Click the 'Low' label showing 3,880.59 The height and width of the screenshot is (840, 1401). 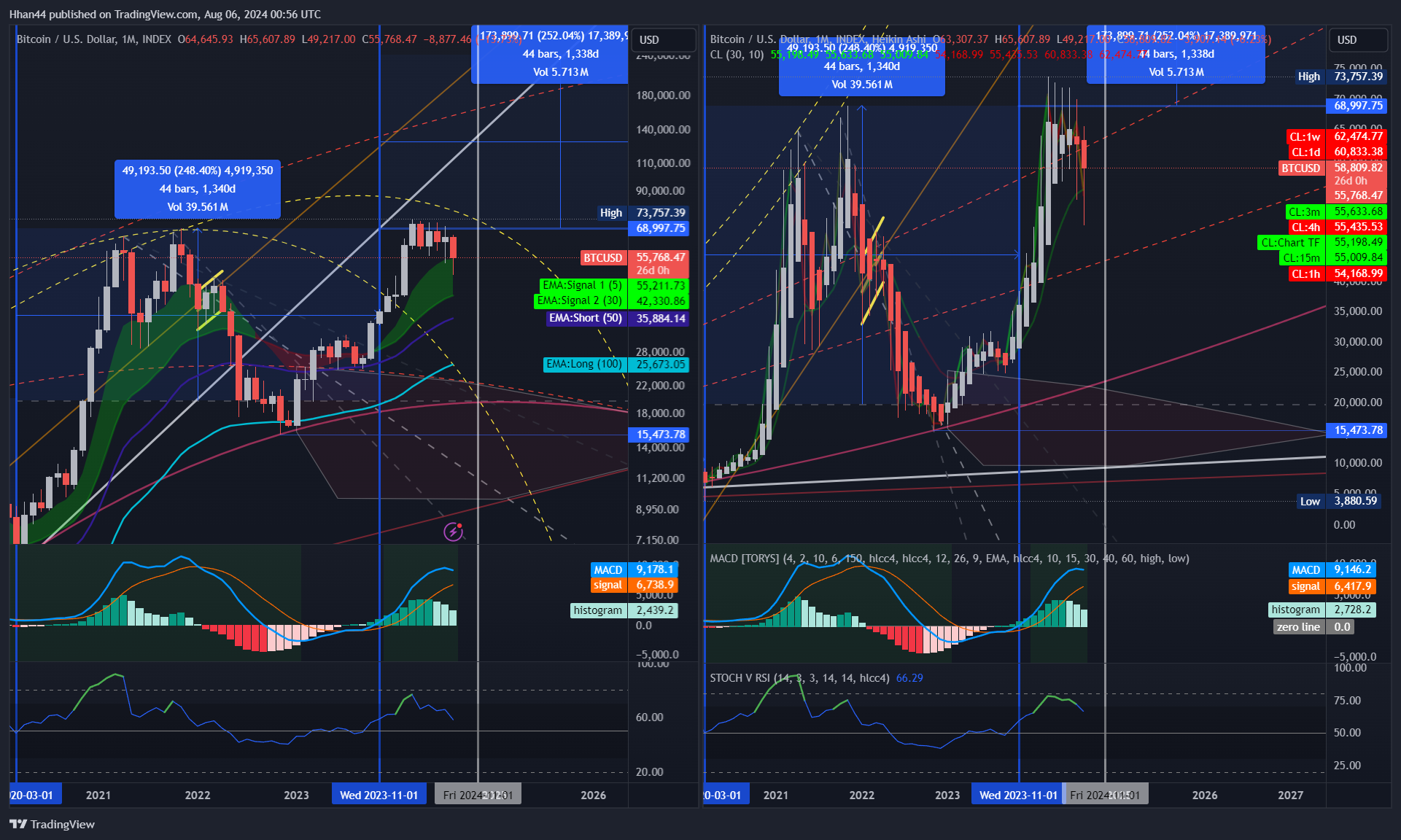[1310, 501]
